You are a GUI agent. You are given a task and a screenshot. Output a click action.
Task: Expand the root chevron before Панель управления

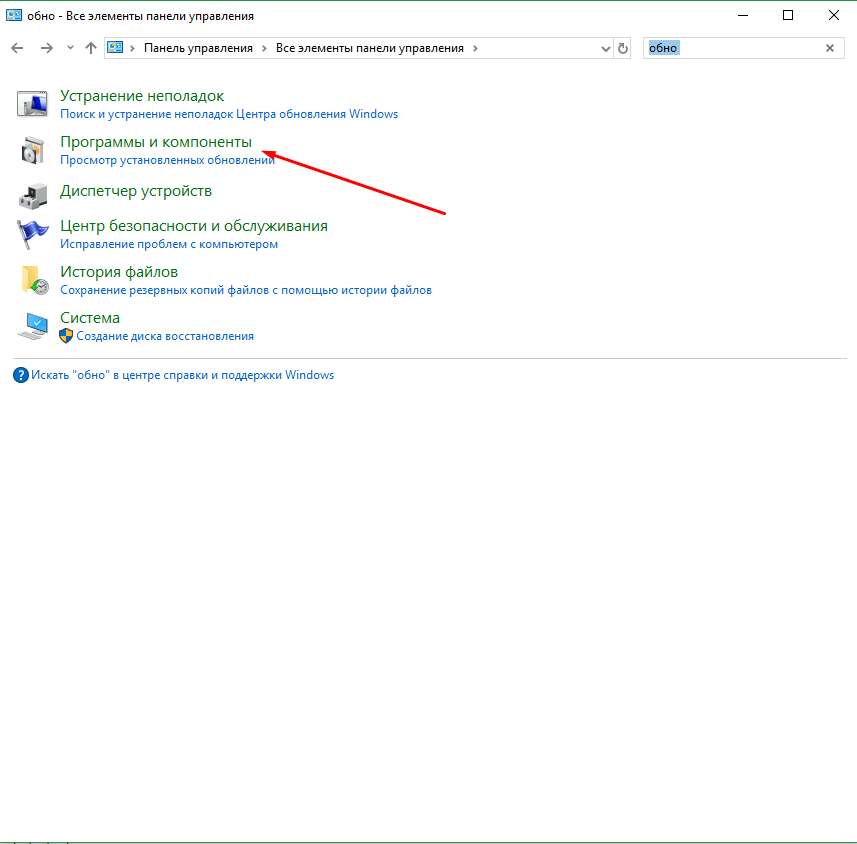tap(132, 48)
